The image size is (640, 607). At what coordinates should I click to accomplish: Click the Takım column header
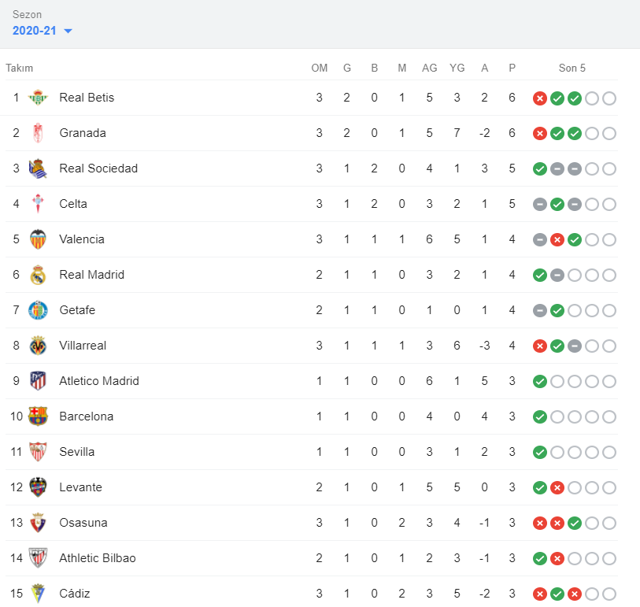[x=19, y=68]
